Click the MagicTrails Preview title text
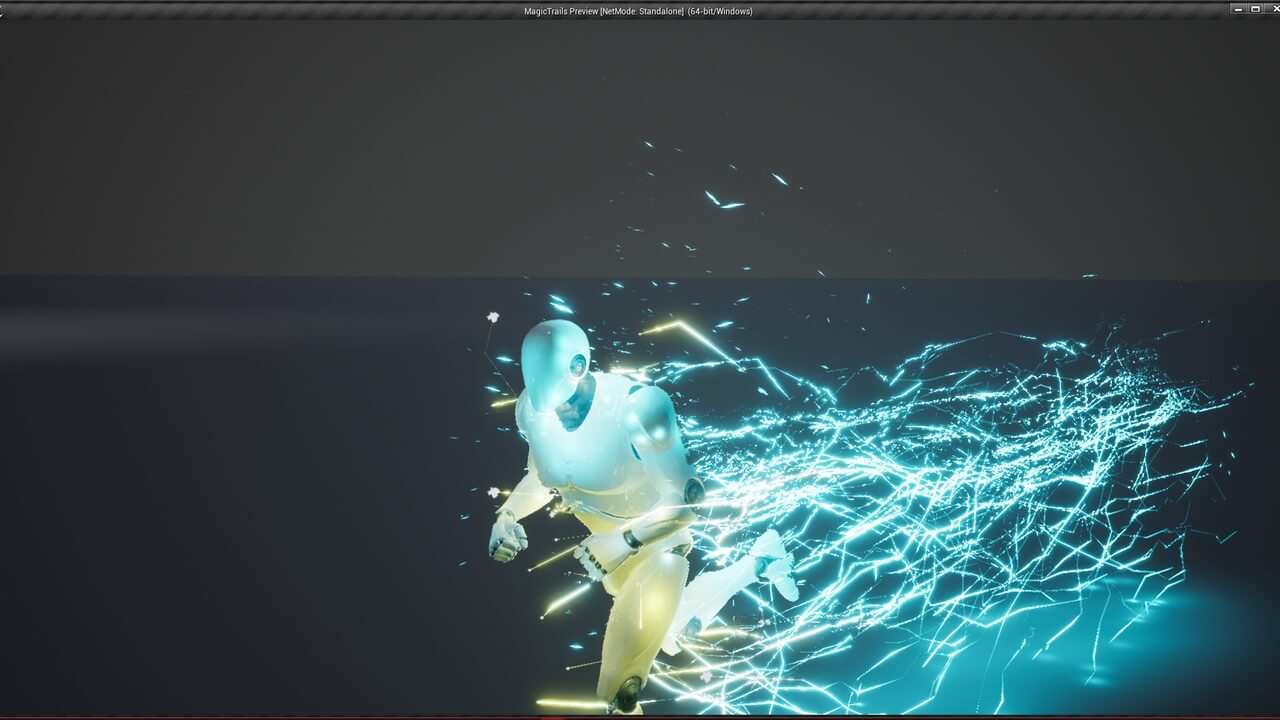 point(638,11)
